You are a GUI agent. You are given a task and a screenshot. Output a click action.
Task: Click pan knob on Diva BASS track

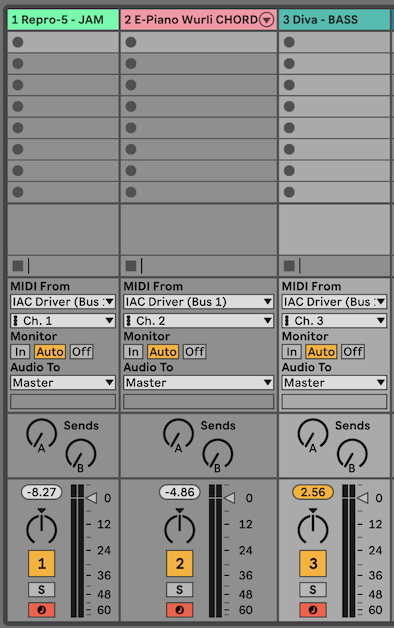[313, 529]
